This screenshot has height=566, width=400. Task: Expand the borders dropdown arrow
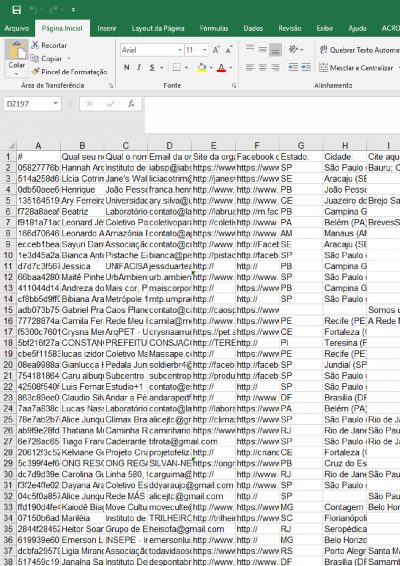[186, 68]
